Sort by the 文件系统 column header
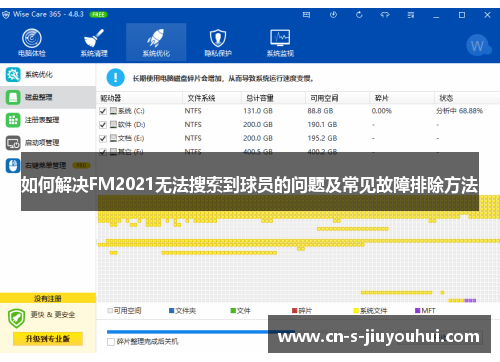This screenshot has width=500, height=362. click(x=212, y=98)
